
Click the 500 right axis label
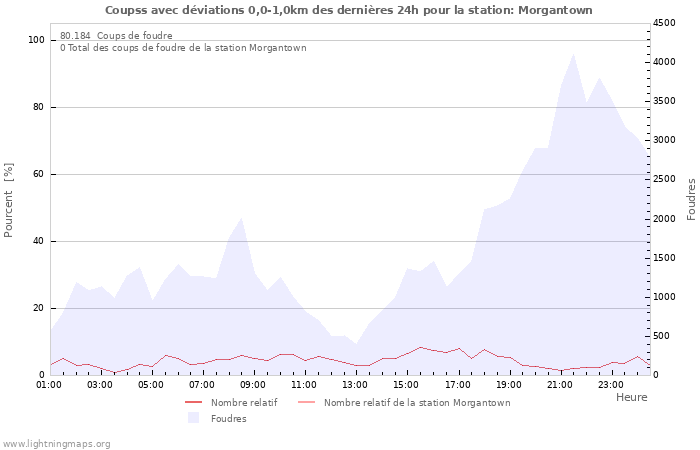click(x=662, y=336)
